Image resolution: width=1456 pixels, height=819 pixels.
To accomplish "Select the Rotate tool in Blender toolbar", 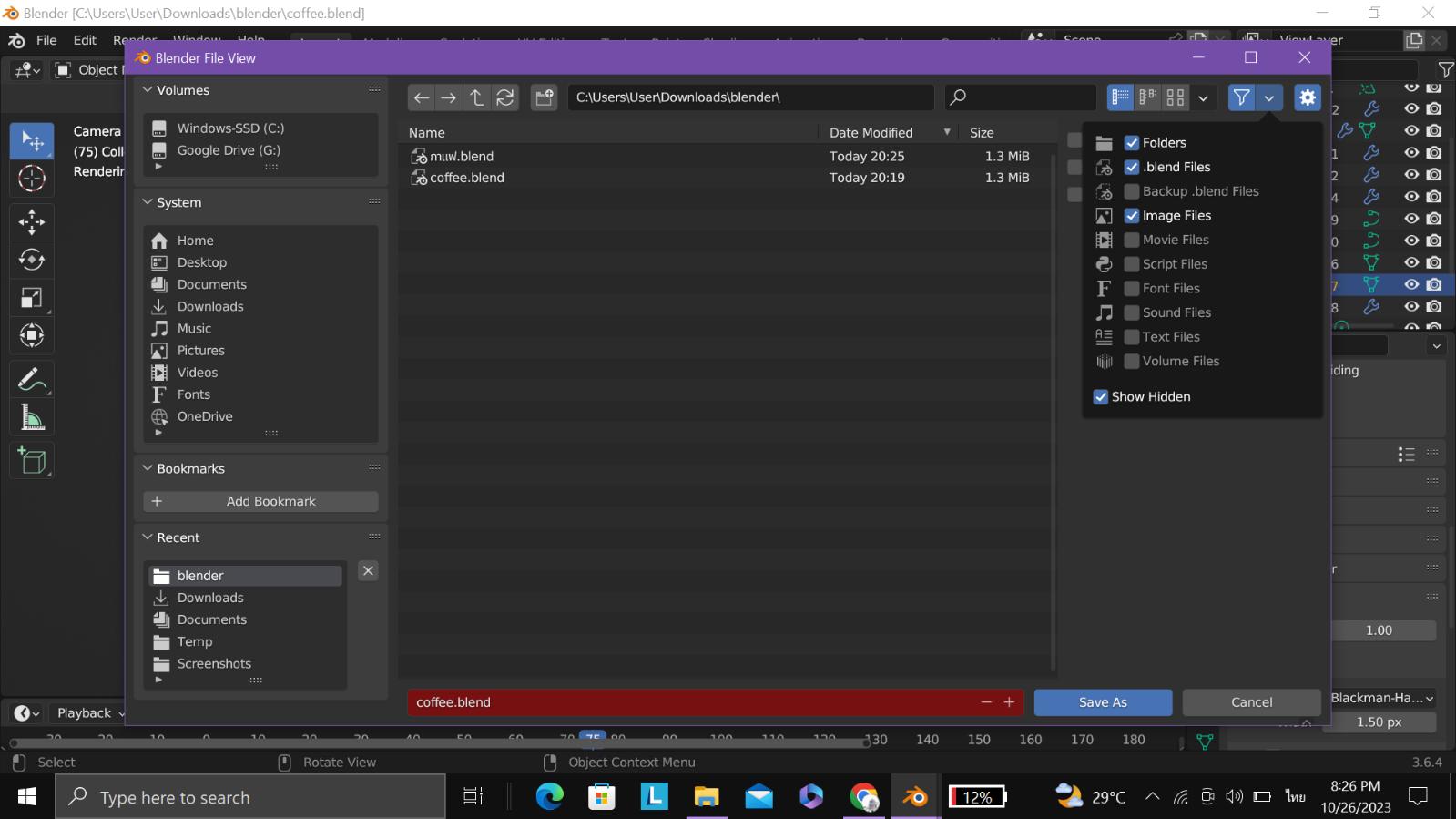I will 32,260.
